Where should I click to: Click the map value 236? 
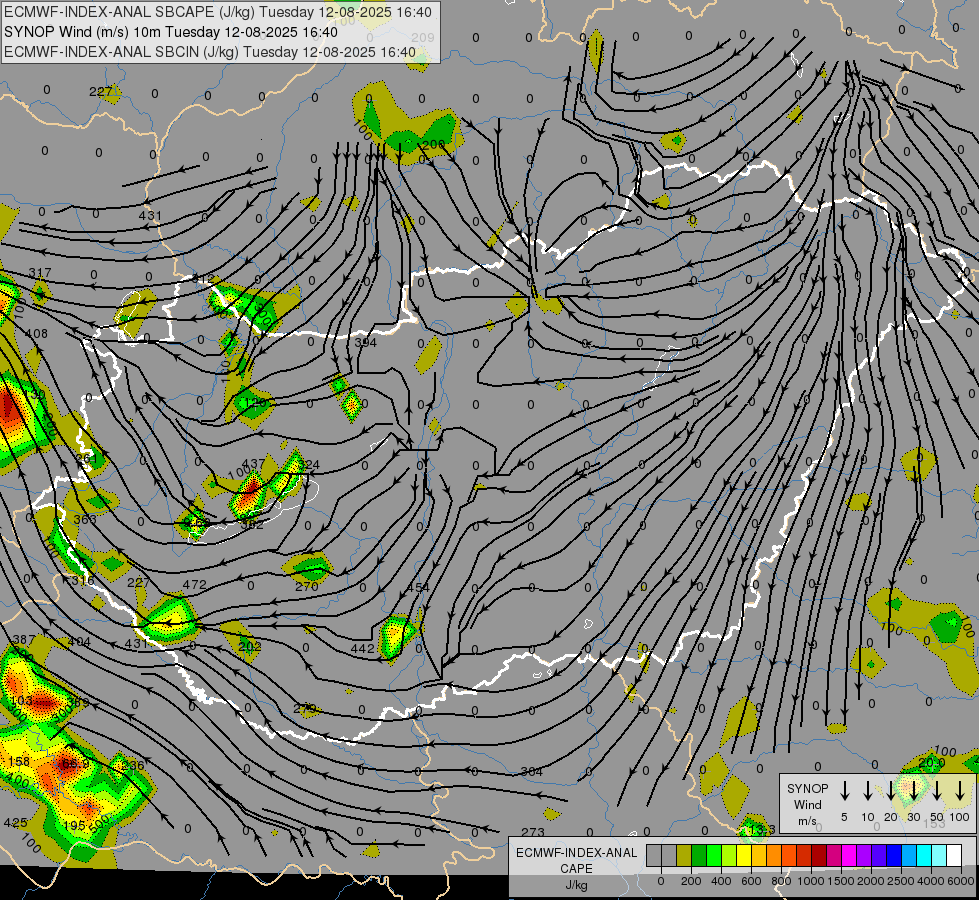pyautogui.click(x=132, y=765)
